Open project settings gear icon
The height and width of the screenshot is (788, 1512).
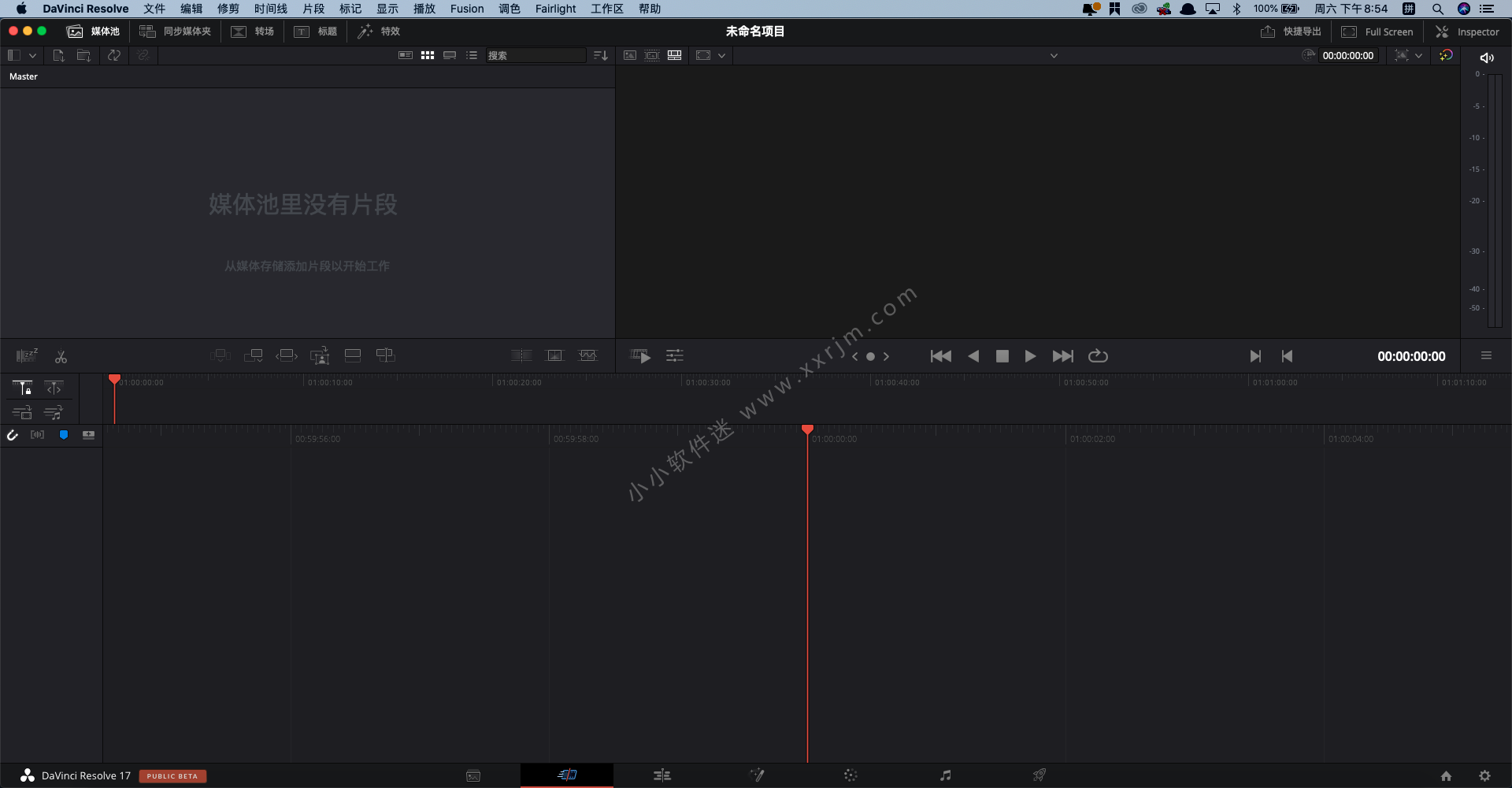click(1484, 776)
